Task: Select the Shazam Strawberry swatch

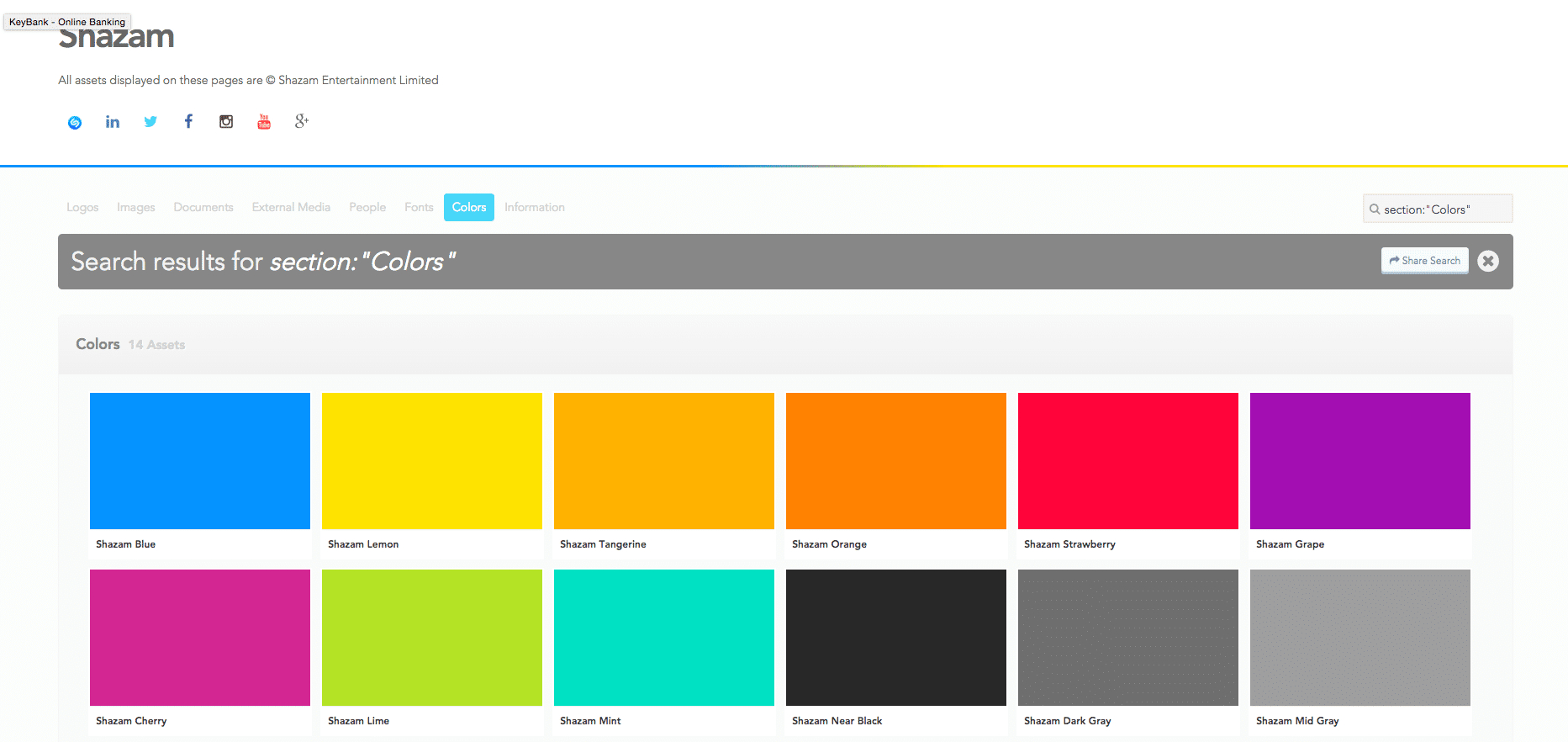Action: (x=1128, y=461)
